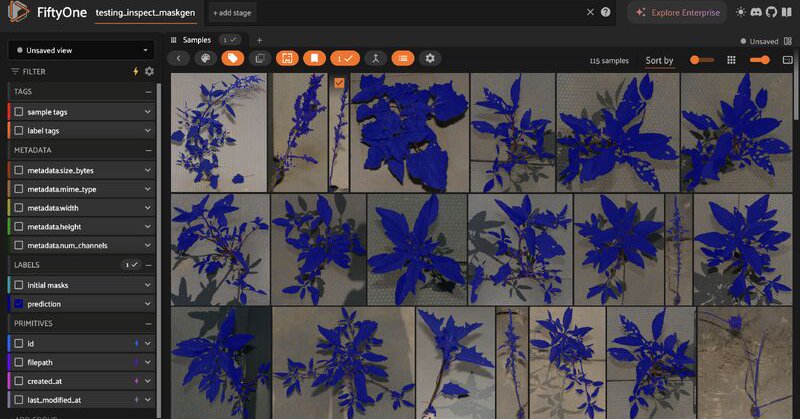
Task: Enable the metadata.size_bytes checkbox
Action: click(19, 170)
